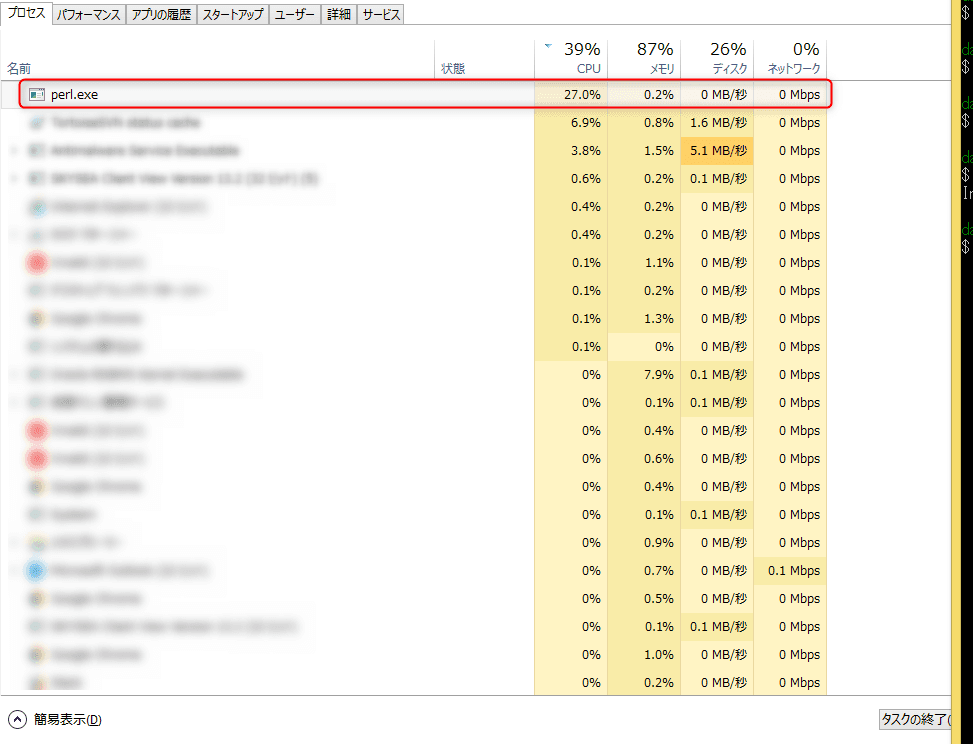
Task: Click the Microsoft Outlook process icon
Action: click(37, 571)
